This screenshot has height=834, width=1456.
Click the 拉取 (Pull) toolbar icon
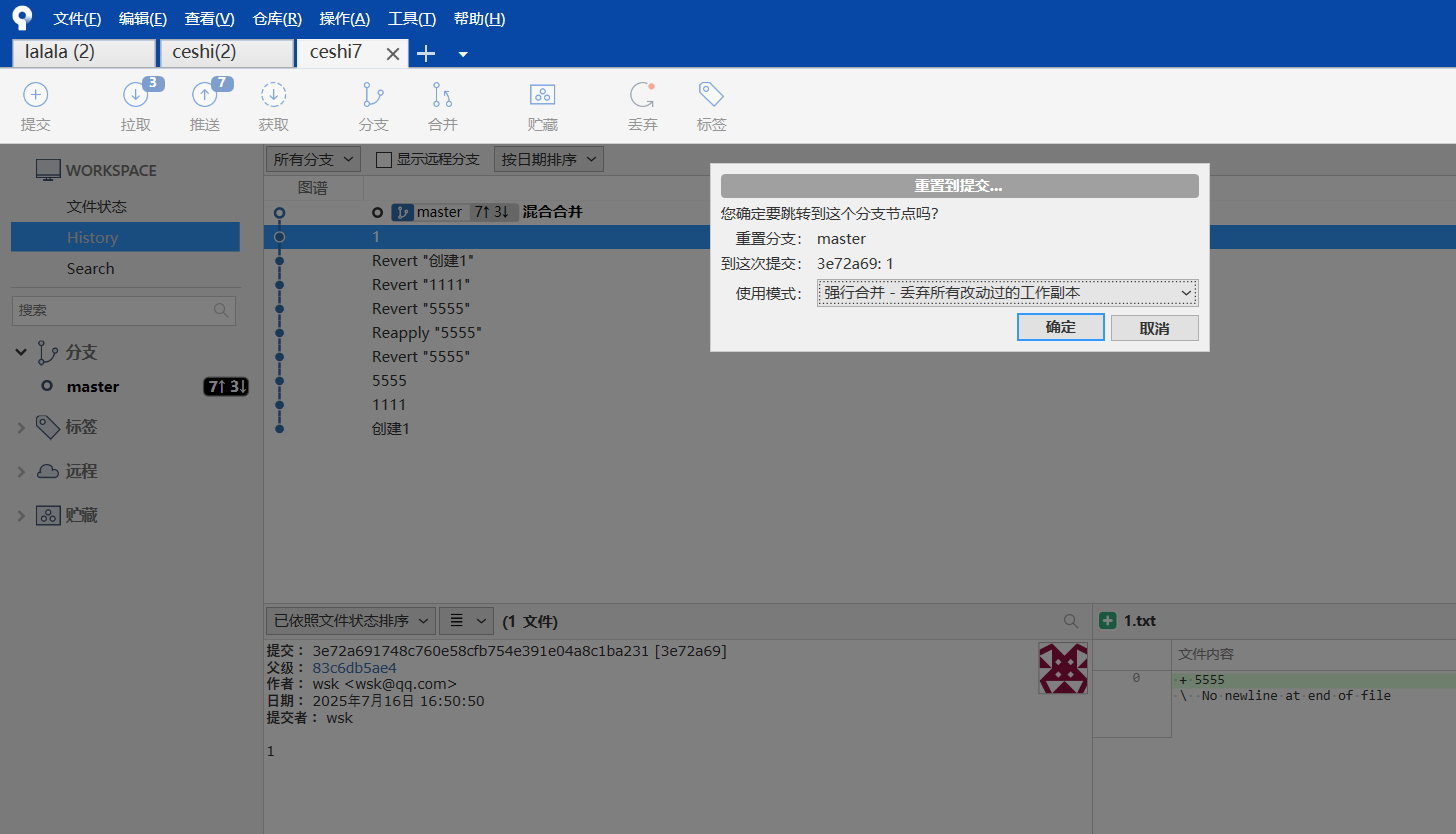[x=135, y=95]
